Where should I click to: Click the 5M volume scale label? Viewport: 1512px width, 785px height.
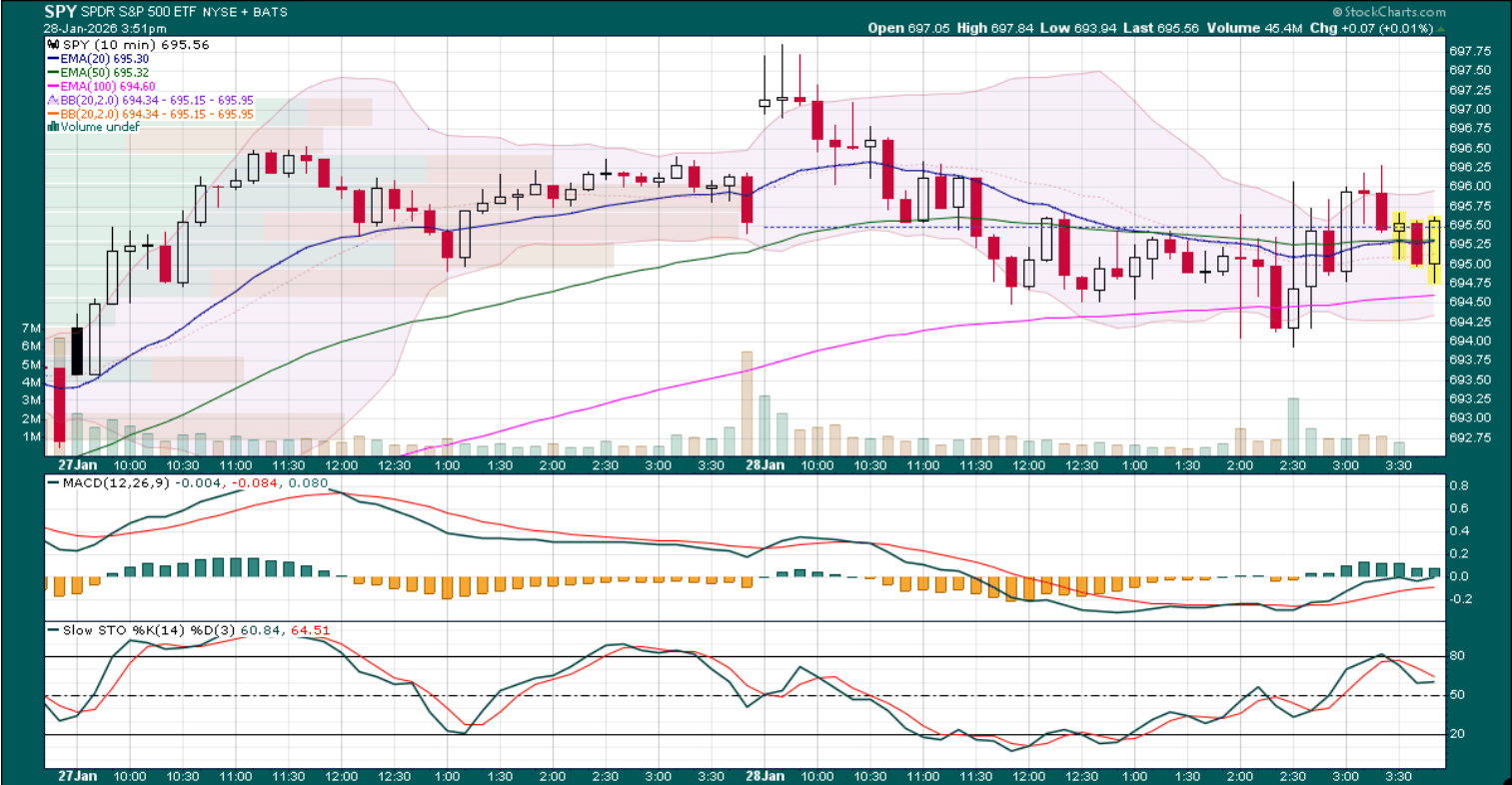31,365
